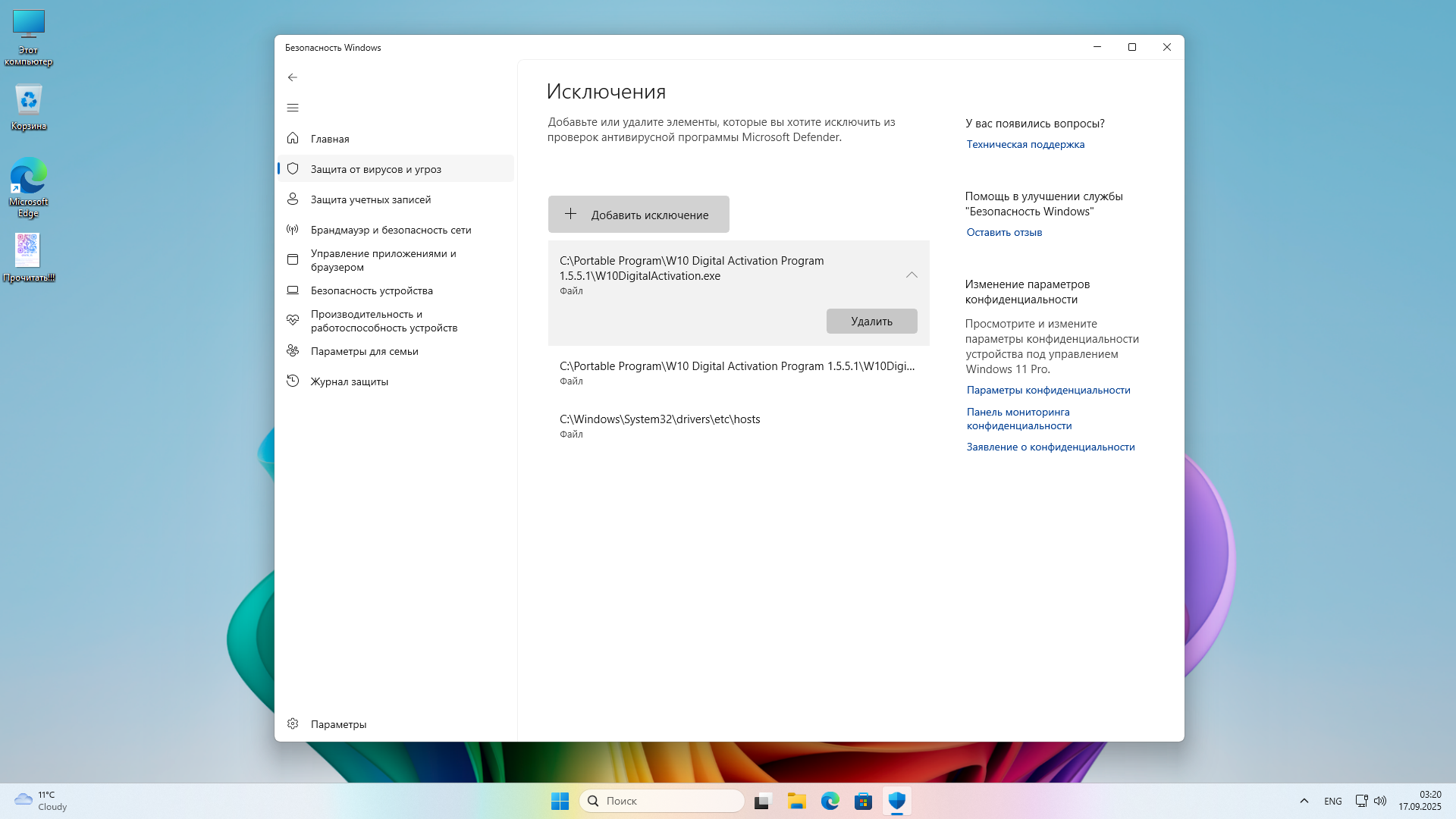Click the antenna icon for firewall section
Viewport: 1456px width, 819px height.
(293, 229)
